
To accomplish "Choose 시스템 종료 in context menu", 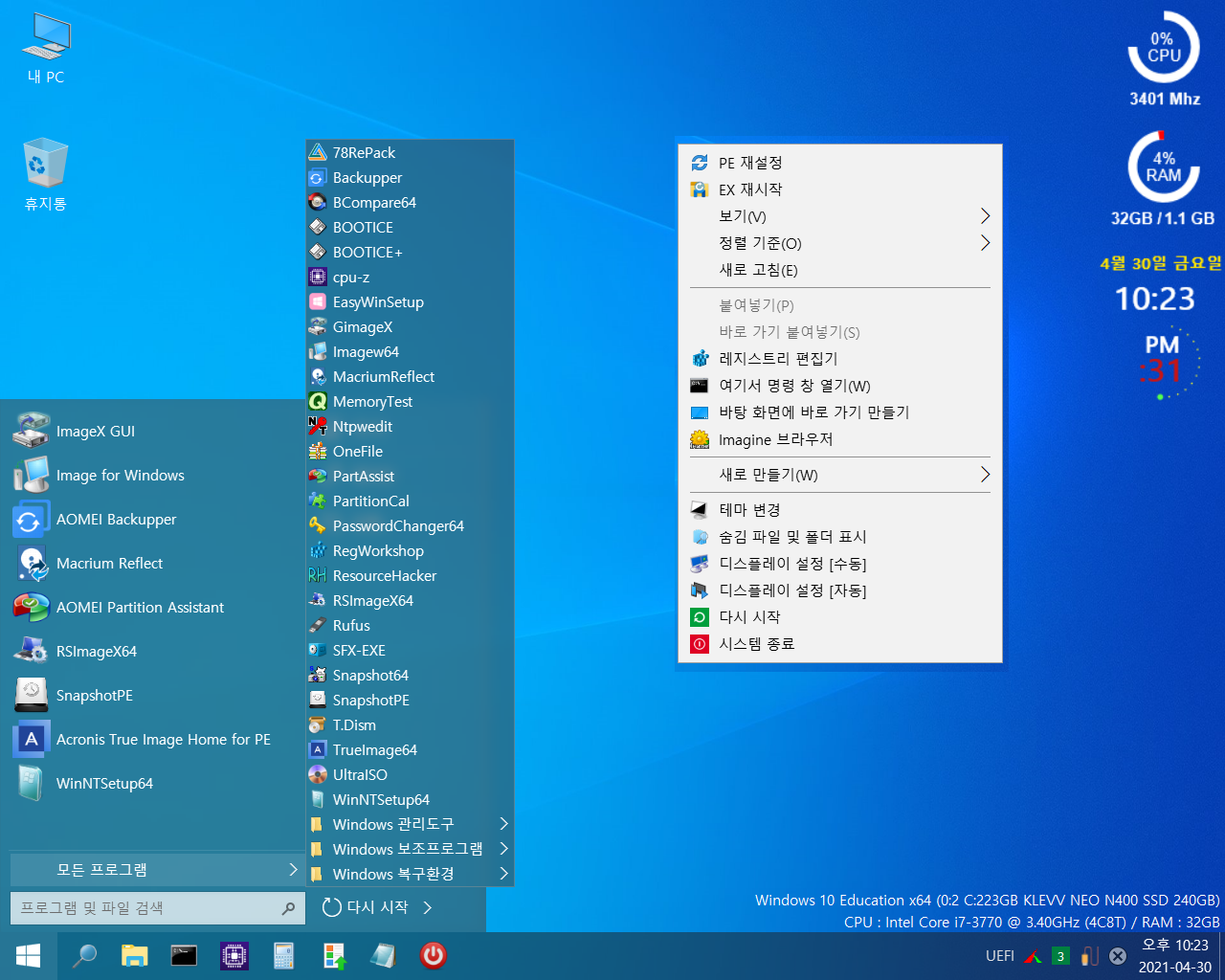I will 840,644.
